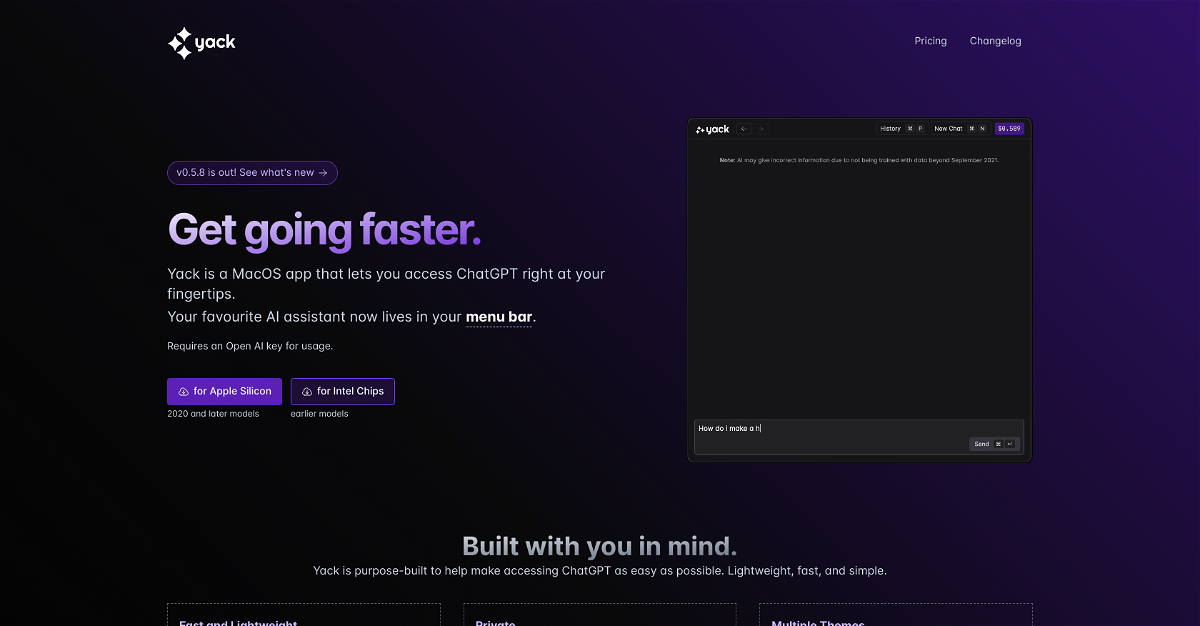Click the "Requires an Open AI key for usage." text
The image size is (1200, 626).
[250, 346]
